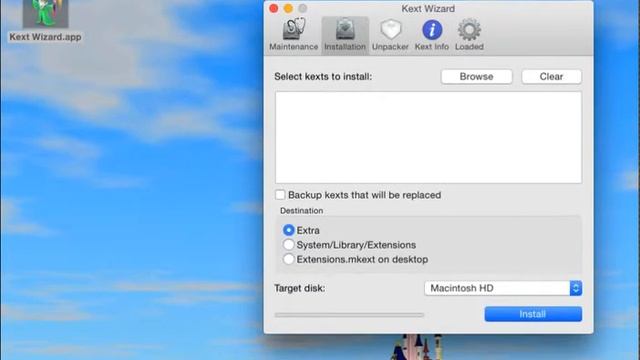Screen dimensions: 640x360
Task: Minimize the Kext Wizard window
Action: pos(288,9)
